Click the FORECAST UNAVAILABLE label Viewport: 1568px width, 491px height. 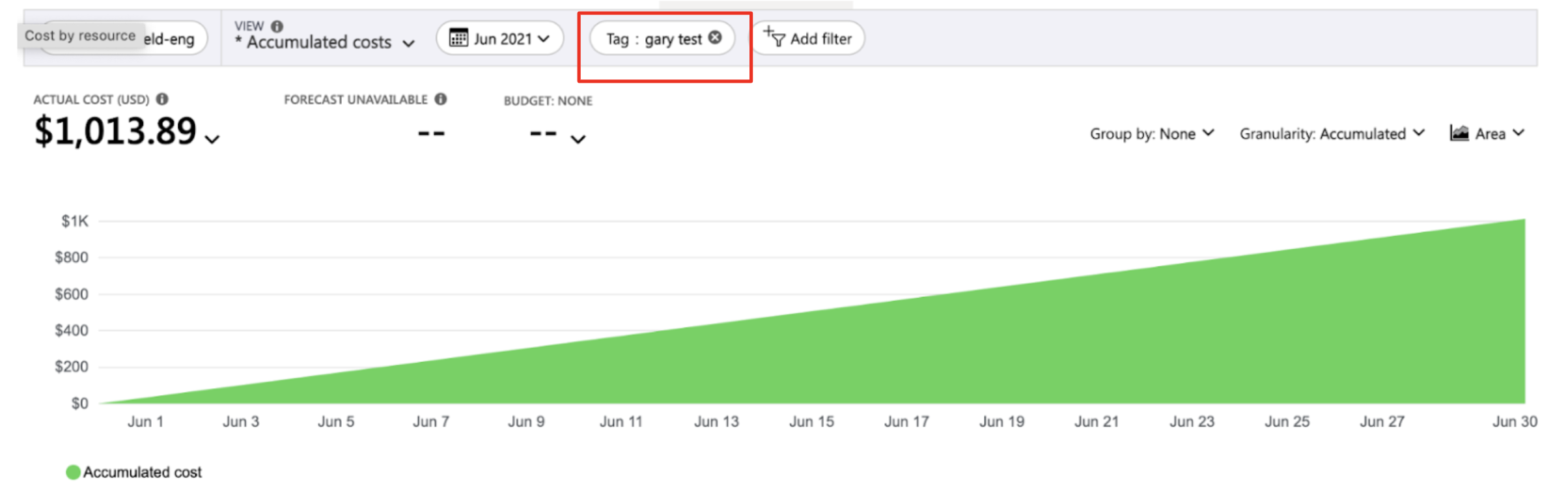pyautogui.click(x=356, y=100)
